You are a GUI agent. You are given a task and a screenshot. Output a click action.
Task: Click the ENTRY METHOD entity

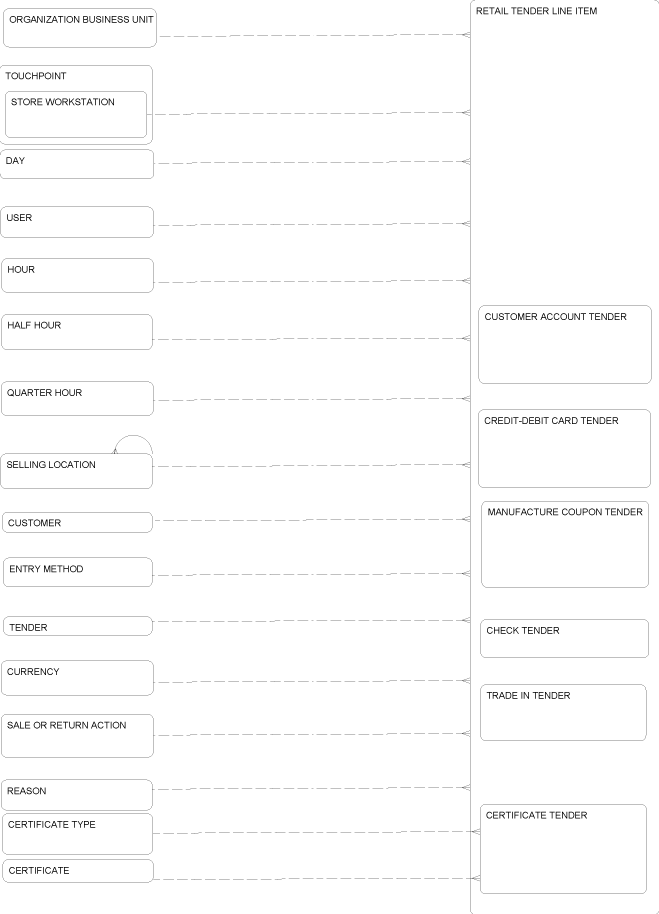click(x=78, y=572)
